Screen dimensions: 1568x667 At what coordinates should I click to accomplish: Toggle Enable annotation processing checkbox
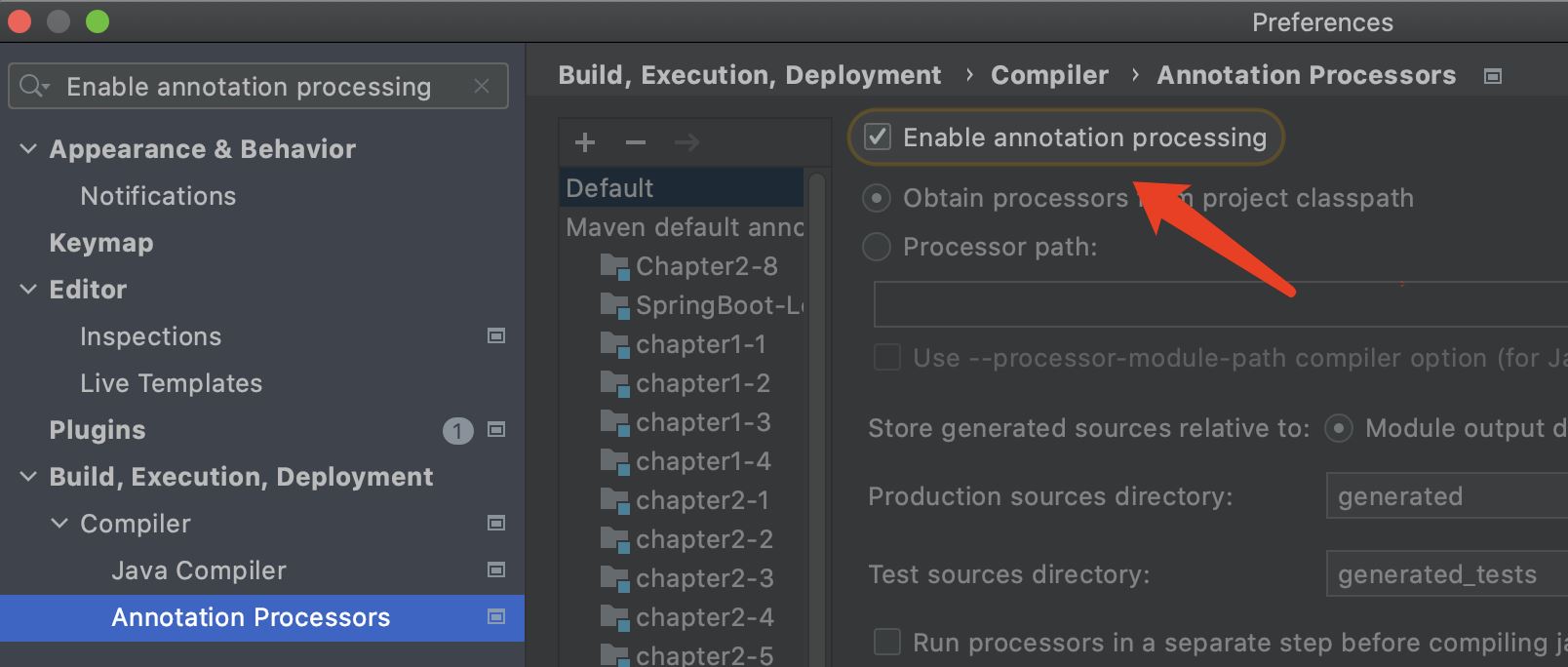pyautogui.click(x=878, y=137)
